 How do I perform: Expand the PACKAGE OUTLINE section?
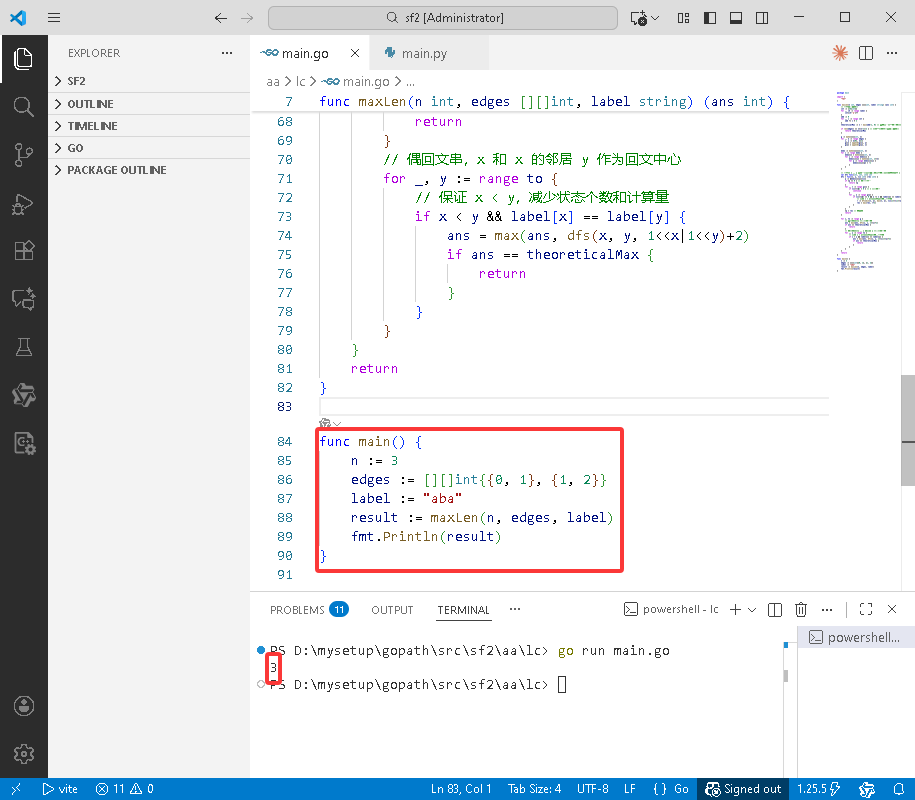point(149,170)
